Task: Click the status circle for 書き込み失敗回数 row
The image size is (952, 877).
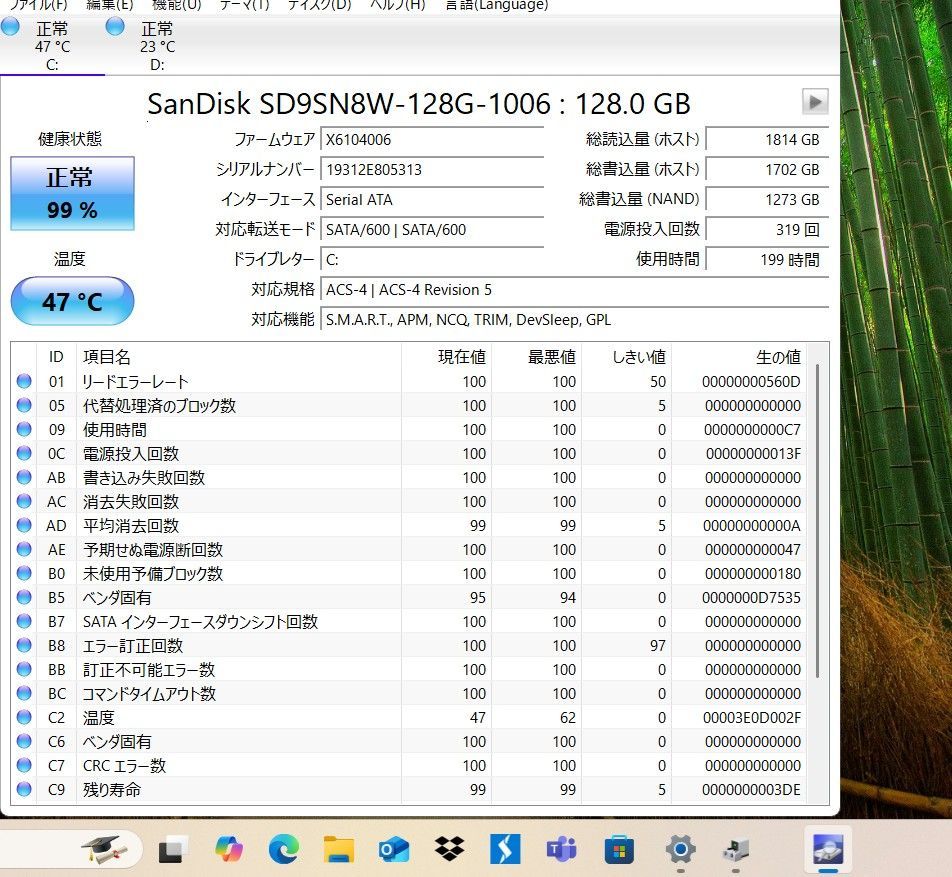Action: [24, 477]
